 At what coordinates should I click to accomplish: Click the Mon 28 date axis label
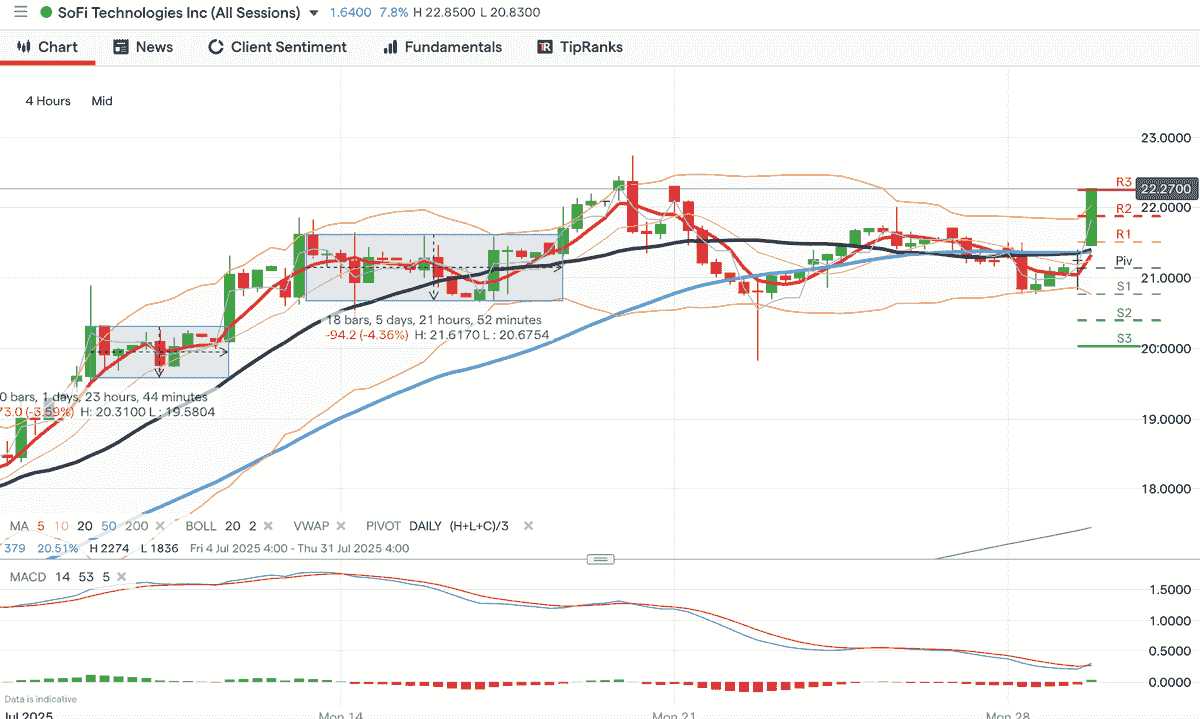[1007, 715]
